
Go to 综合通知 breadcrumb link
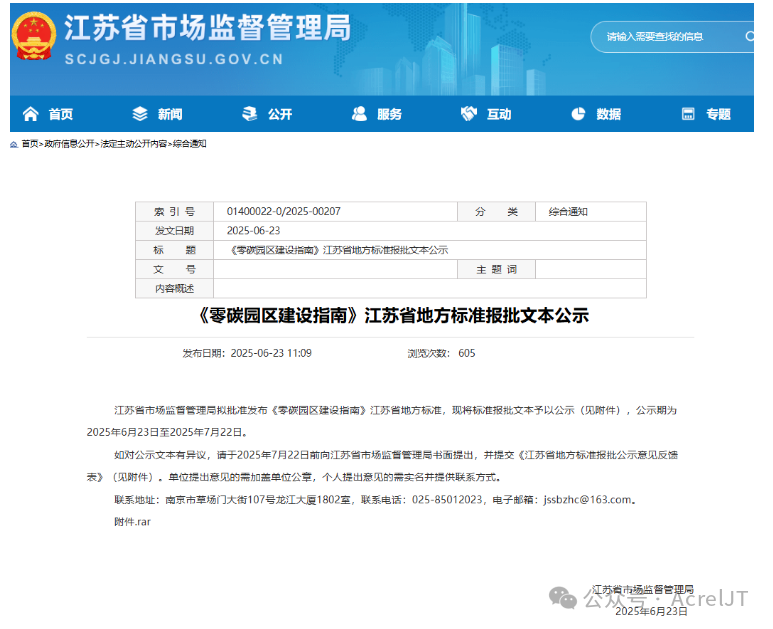(189, 144)
